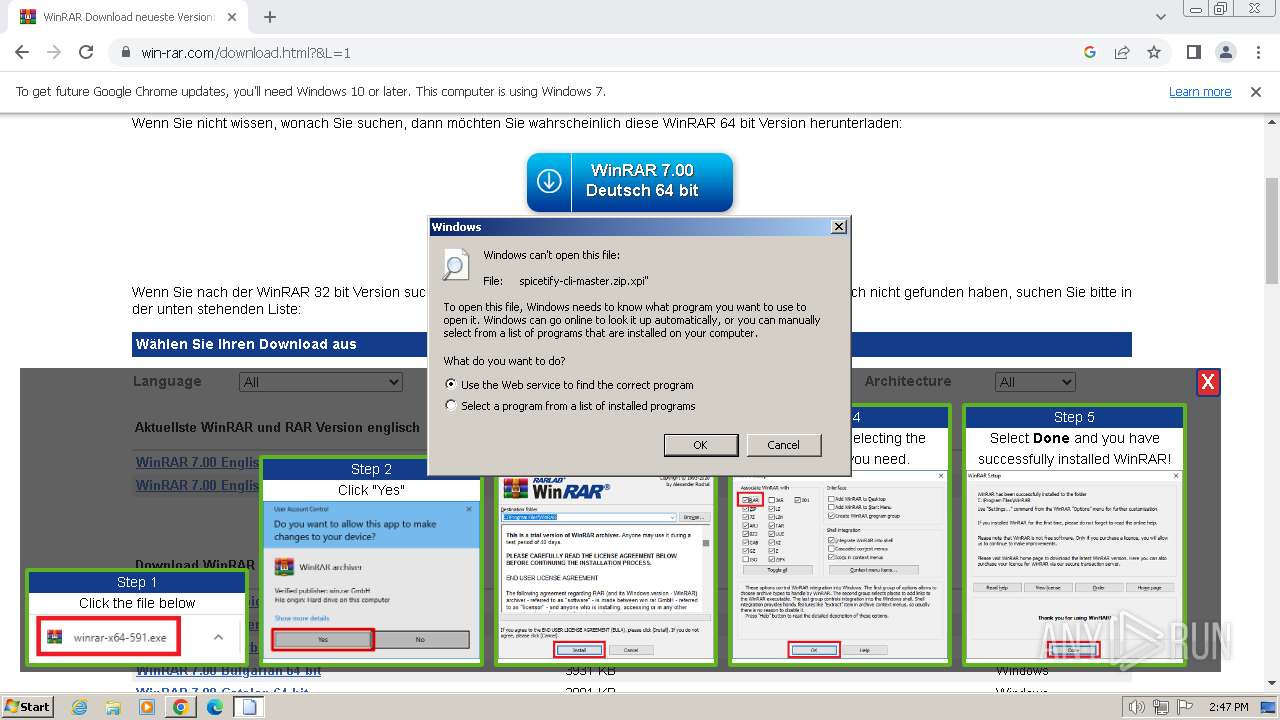Open a new browser tab

270,17
